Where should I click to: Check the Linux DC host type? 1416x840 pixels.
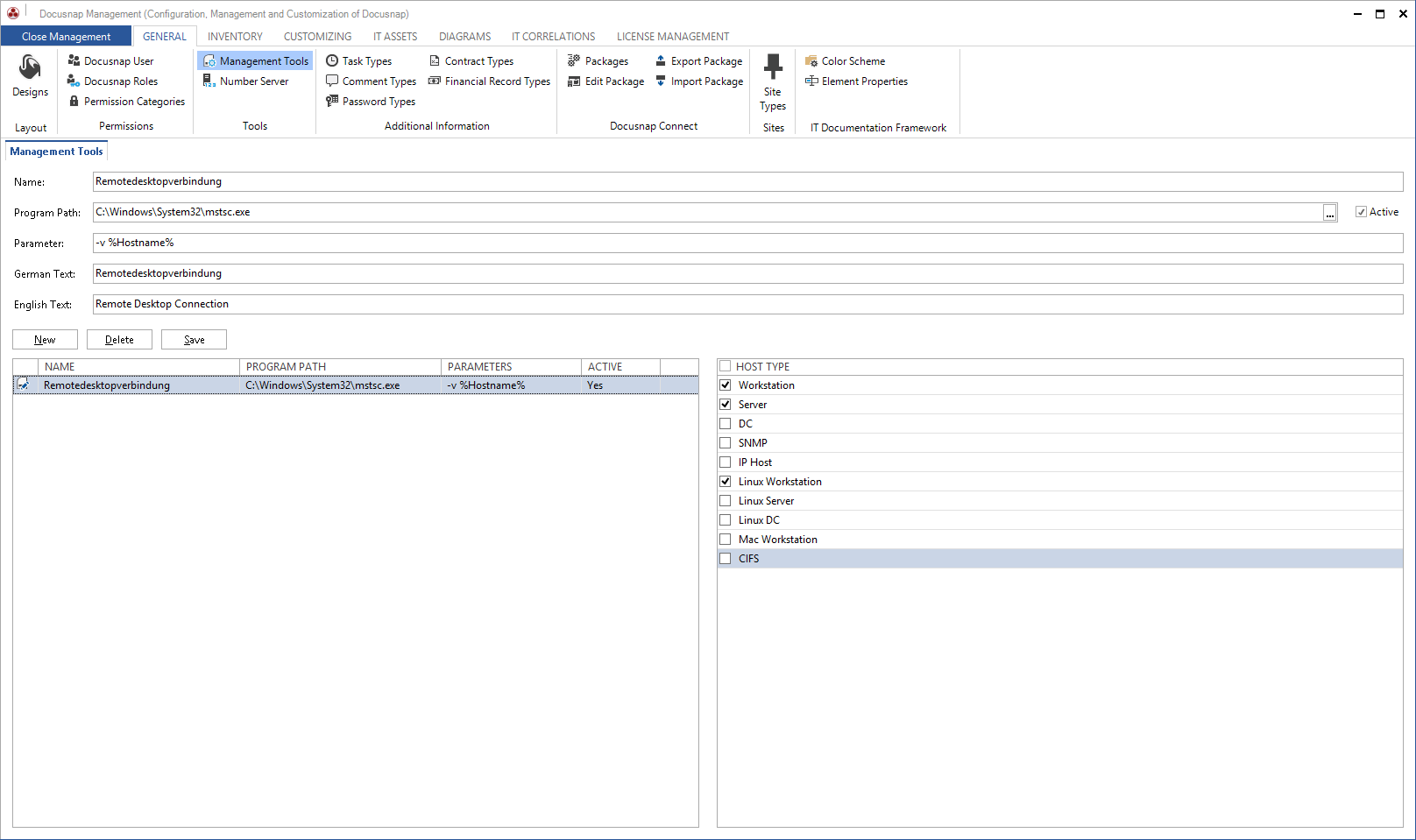(726, 520)
